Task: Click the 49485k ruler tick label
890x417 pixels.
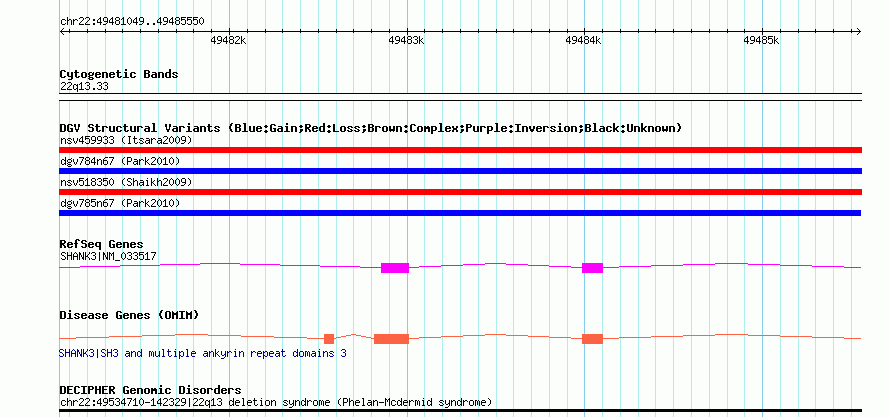Action: (x=762, y=40)
